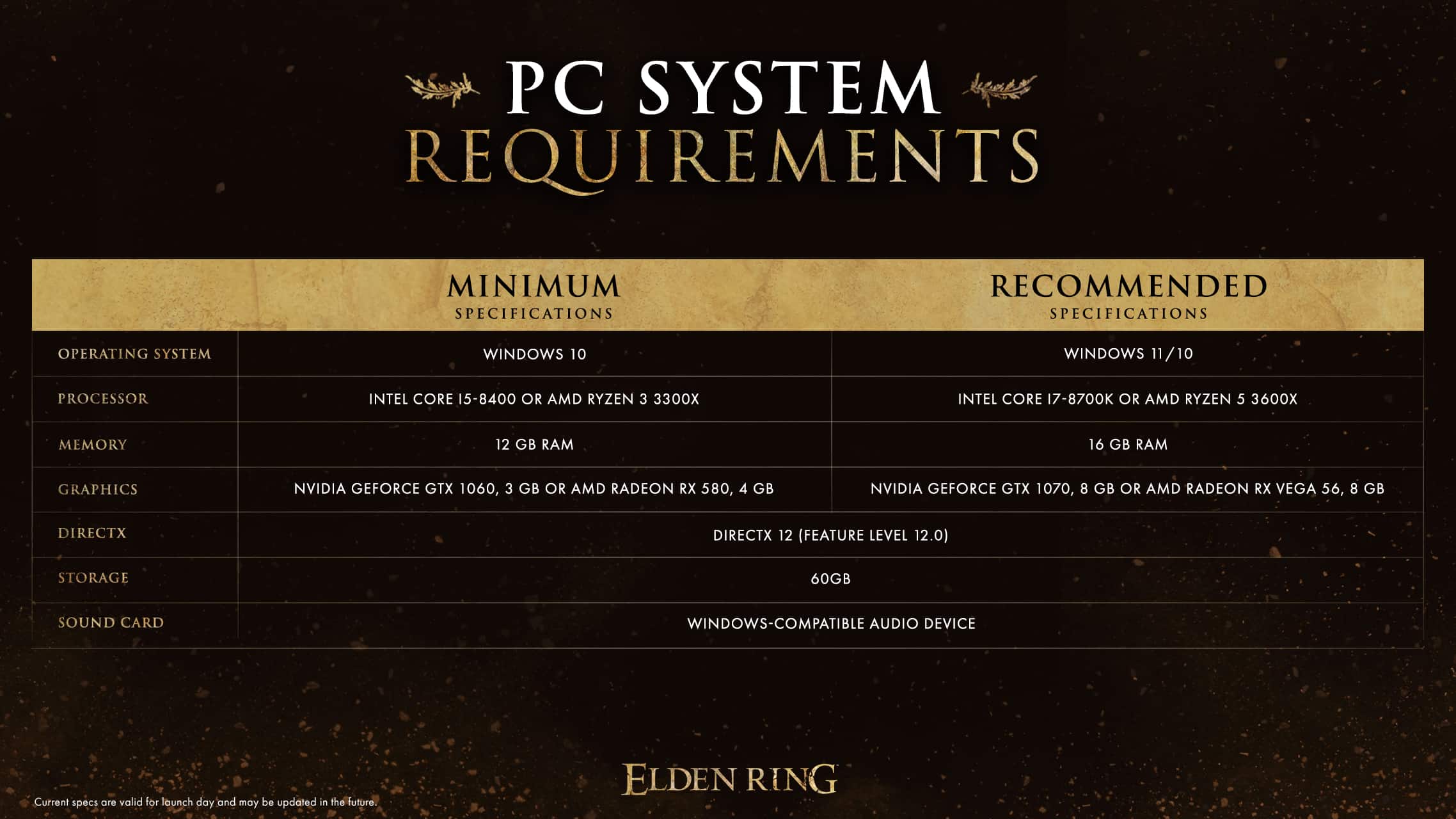Toggle the Windows 11/10 recommended OS
1456x819 pixels.
click(x=1128, y=354)
